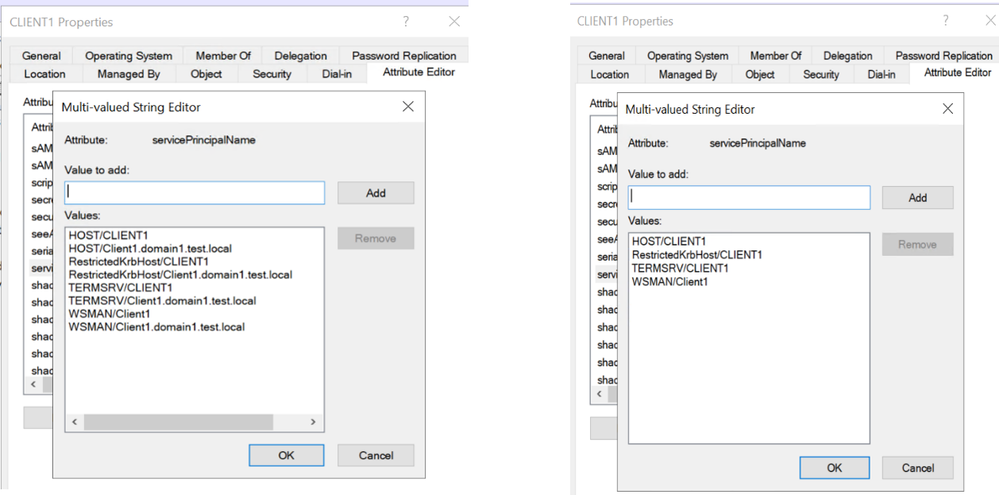The image size is (999, 495).
Task: Select RestrictedKrbHost/CLIENT1 value in right list
Action: 697,255
